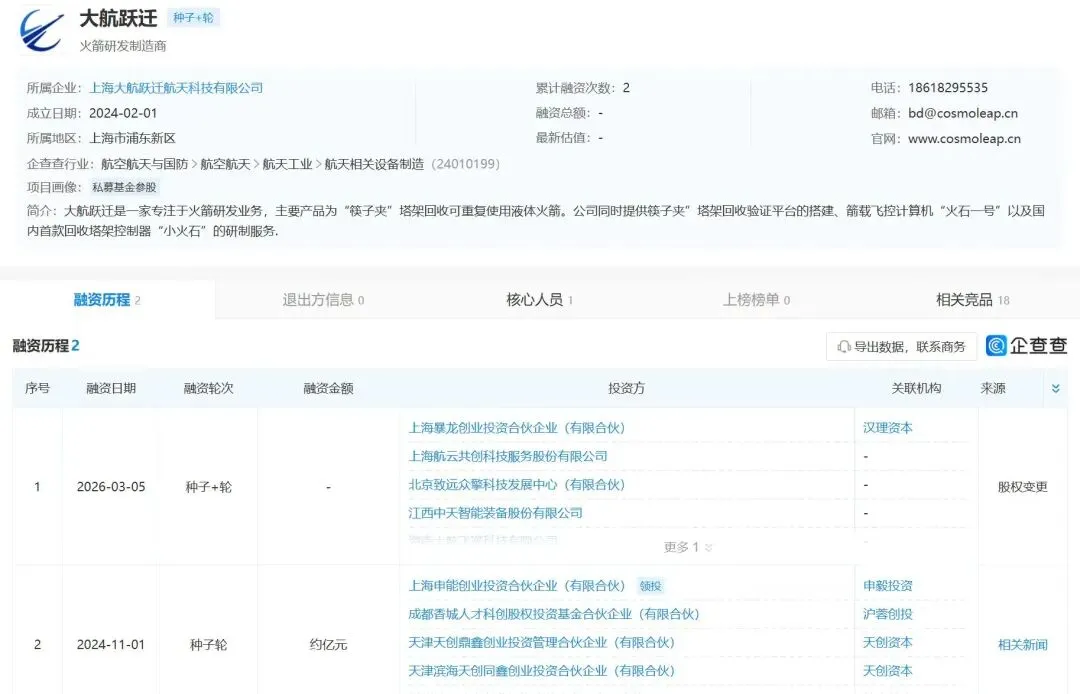
Task: Open the 退出方信息 tab
Action: pyautogui.click(x=323, y=299)
